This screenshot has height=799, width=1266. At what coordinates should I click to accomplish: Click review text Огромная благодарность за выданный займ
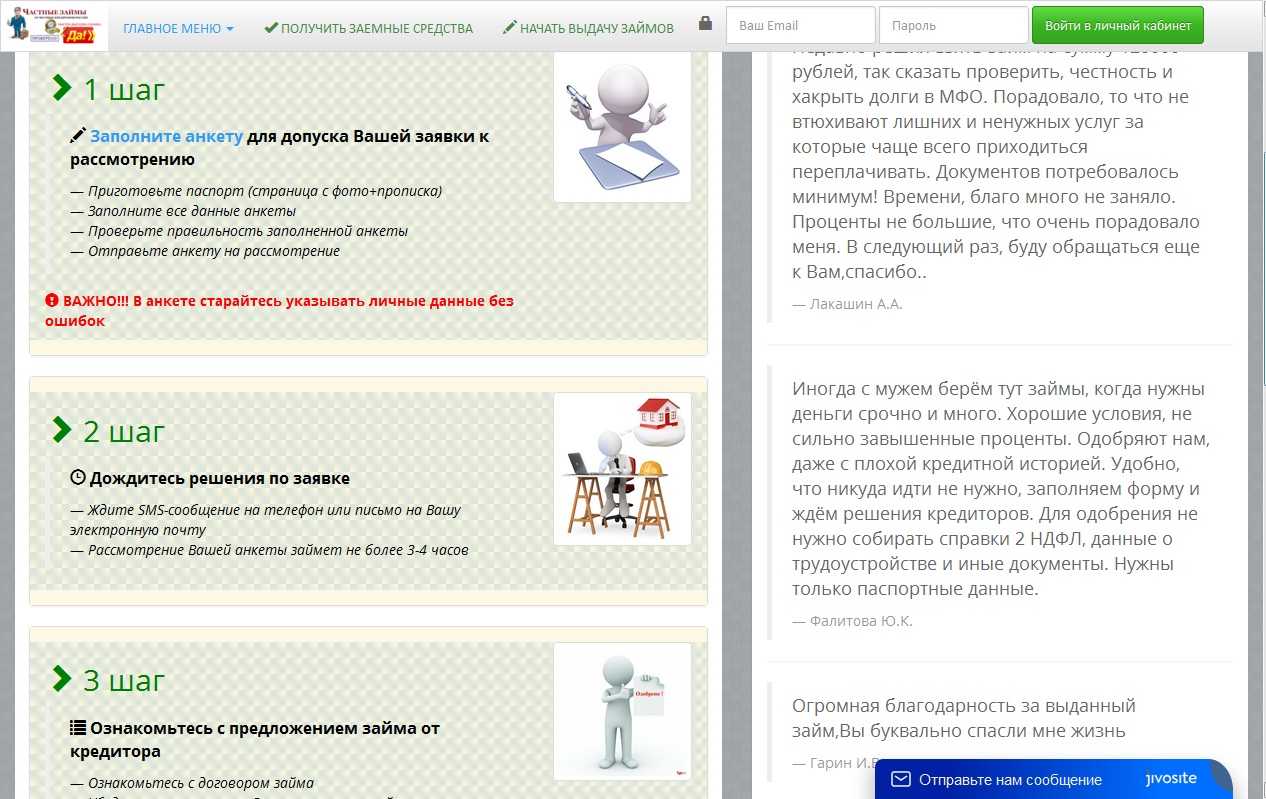tap(964, 718)
